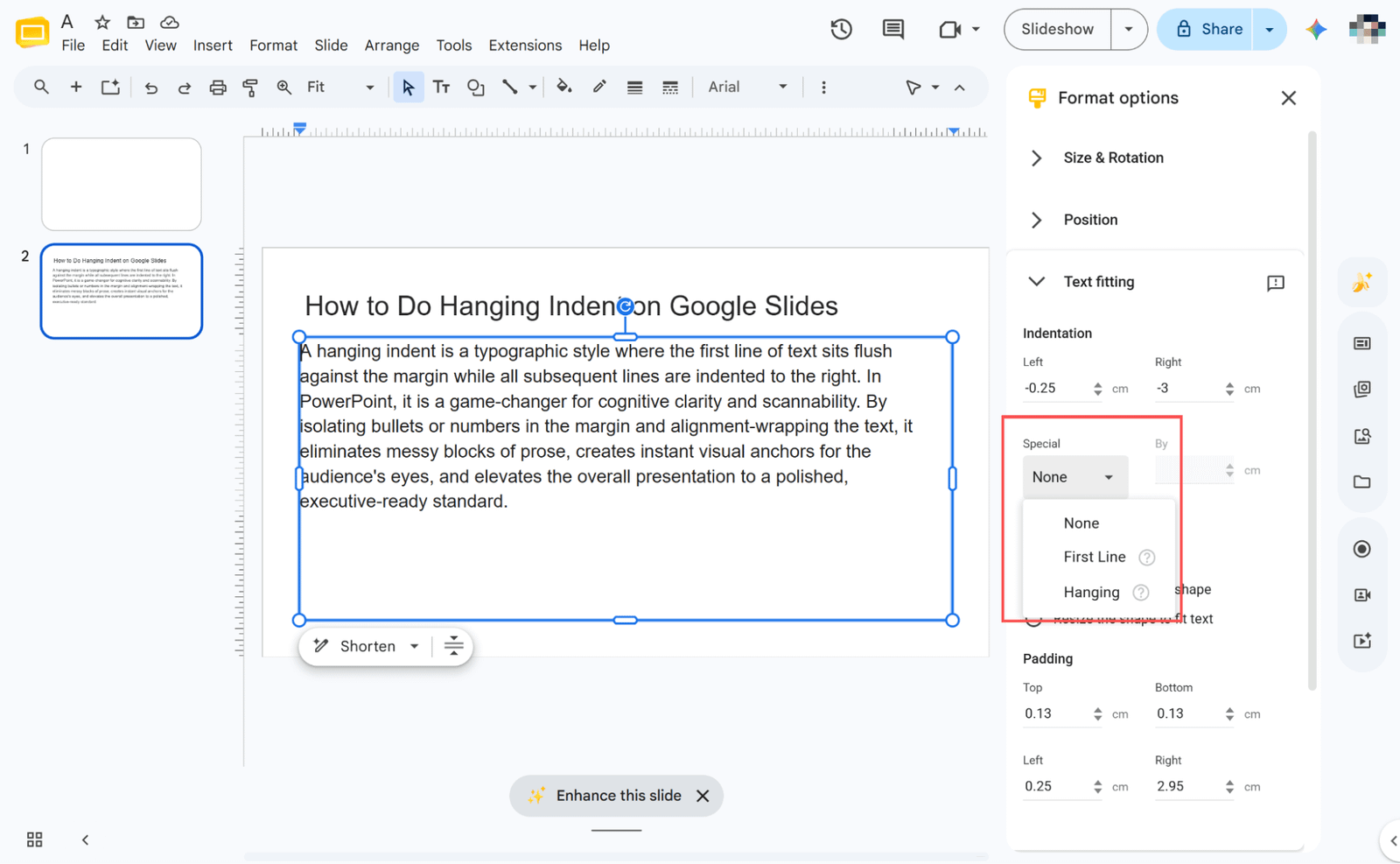The height and width of the screenshot is (864, 1400).
Task: Open the more options three-dot menu
Action: coord(823,88)
